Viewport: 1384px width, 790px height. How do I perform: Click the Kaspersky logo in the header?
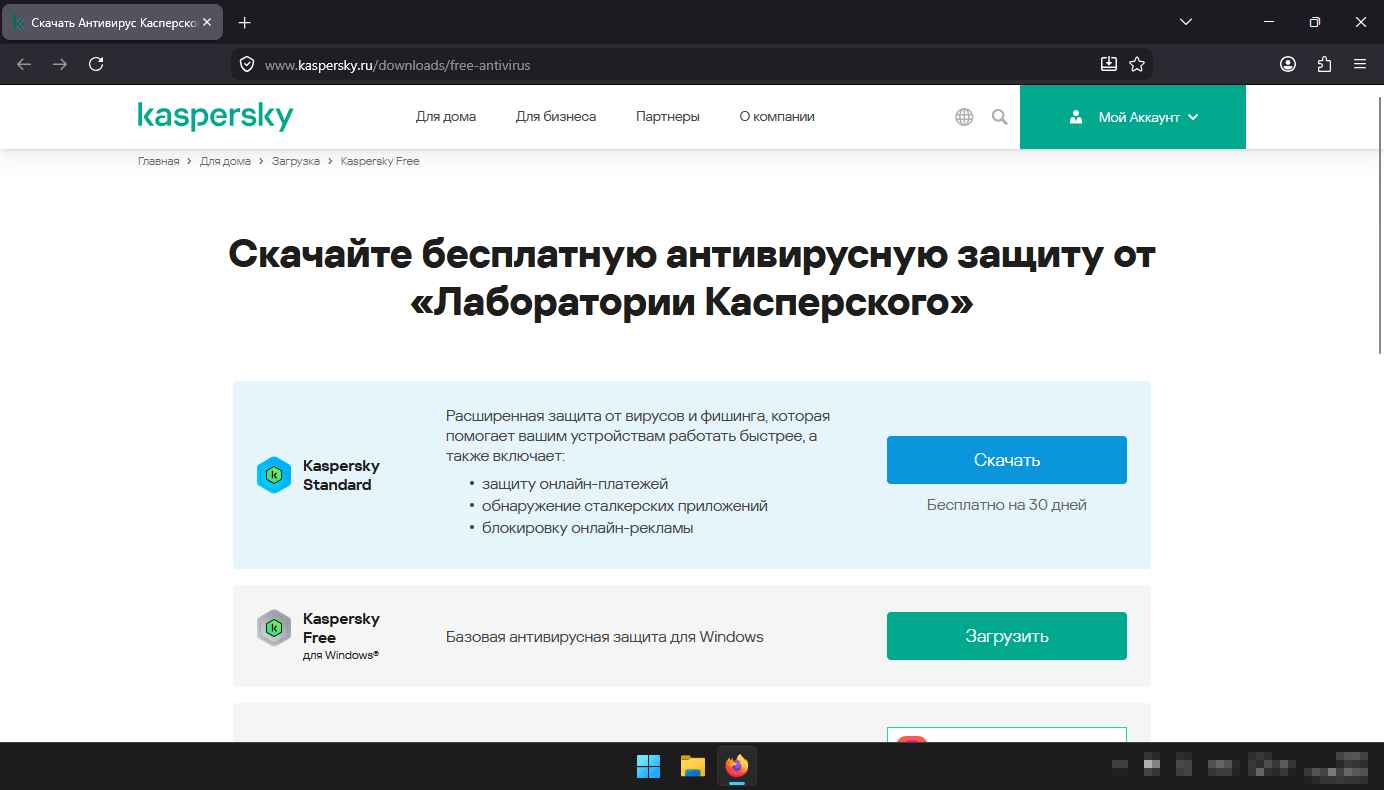coord(215,116)
